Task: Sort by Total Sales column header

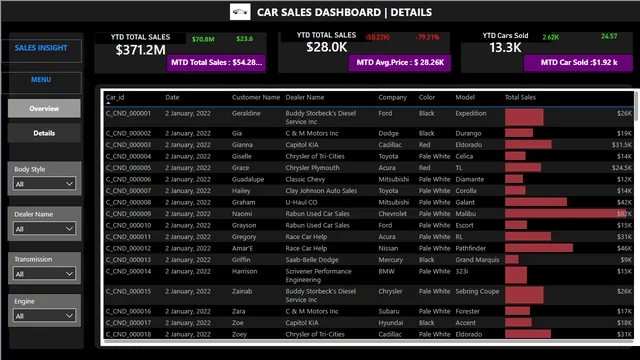Action: [520, 97]
